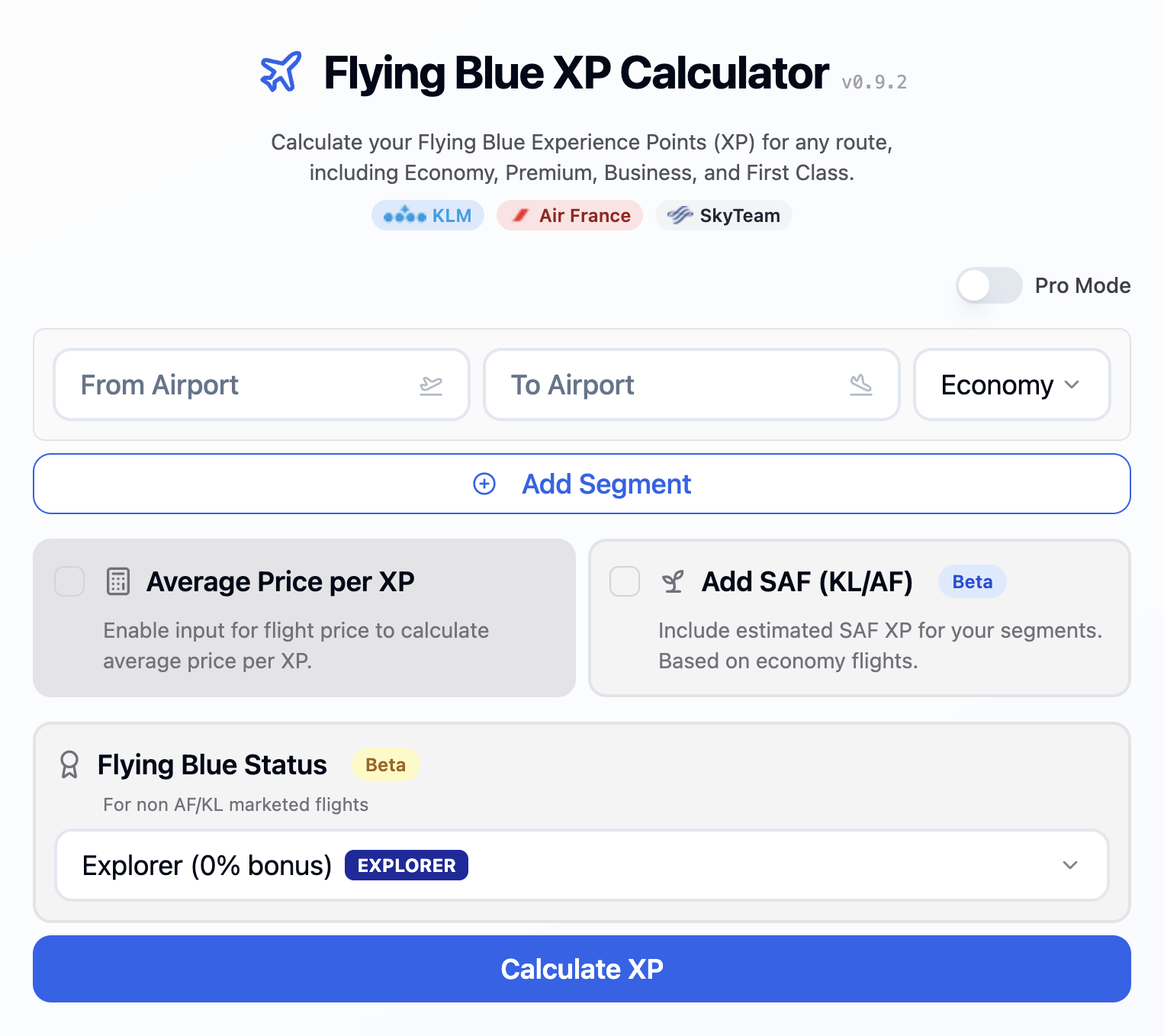
Task: Open the Economy cabin class dropdown
Action: click(1011, 384)
